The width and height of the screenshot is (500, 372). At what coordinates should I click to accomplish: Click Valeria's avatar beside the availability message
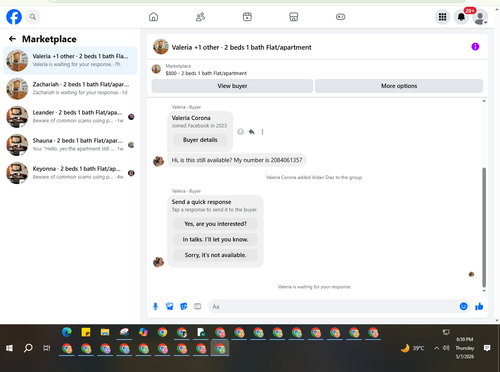coord(158,161)
